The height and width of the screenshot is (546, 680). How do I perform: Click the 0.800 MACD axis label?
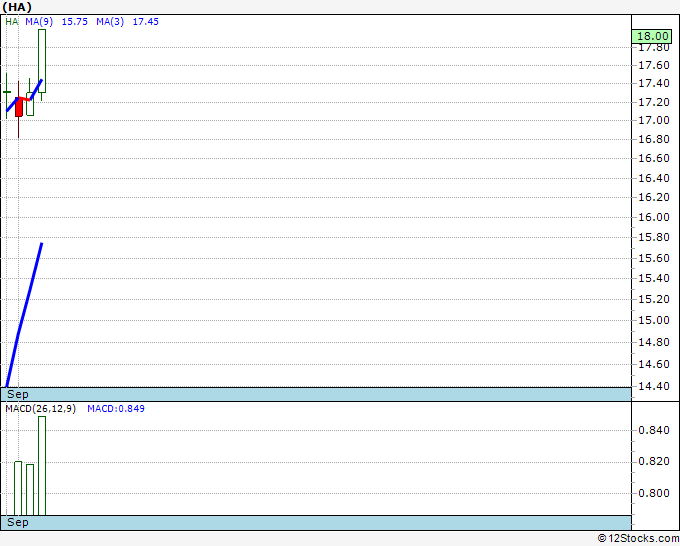click(x=654, y=493)
